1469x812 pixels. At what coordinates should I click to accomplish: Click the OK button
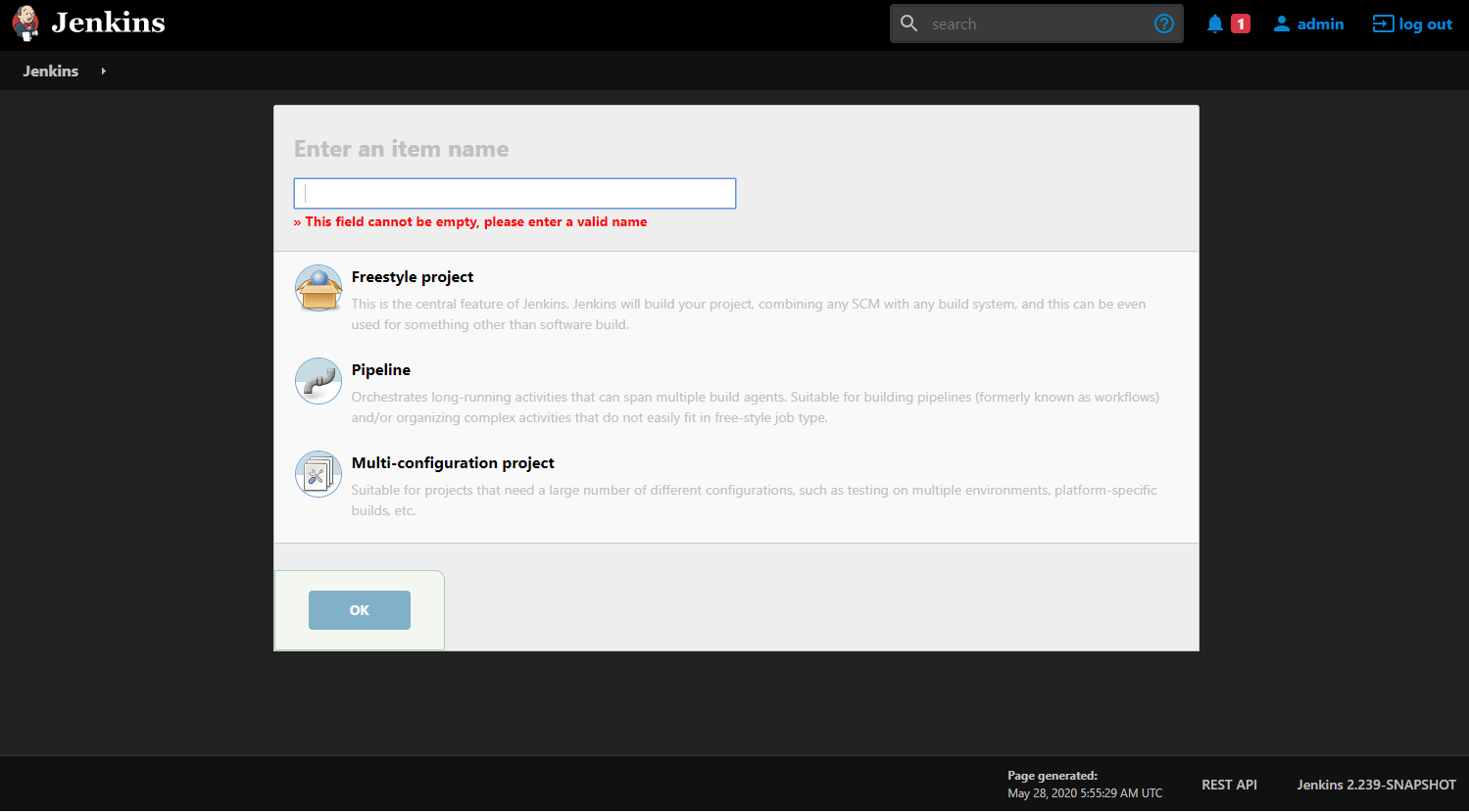360,610
